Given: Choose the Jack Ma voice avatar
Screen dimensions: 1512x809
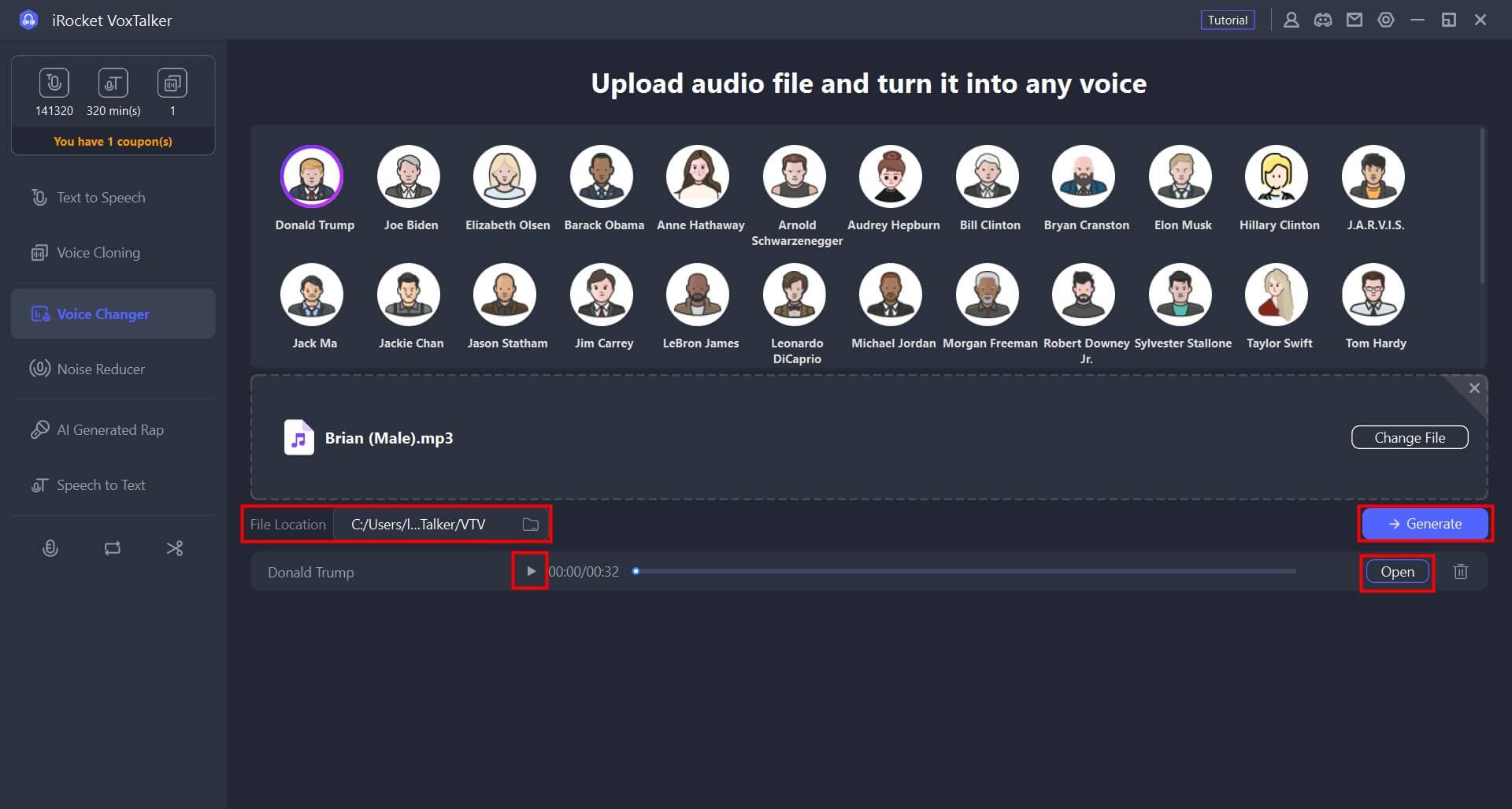Looking at the screenshot, I should (x=312, y=295).
